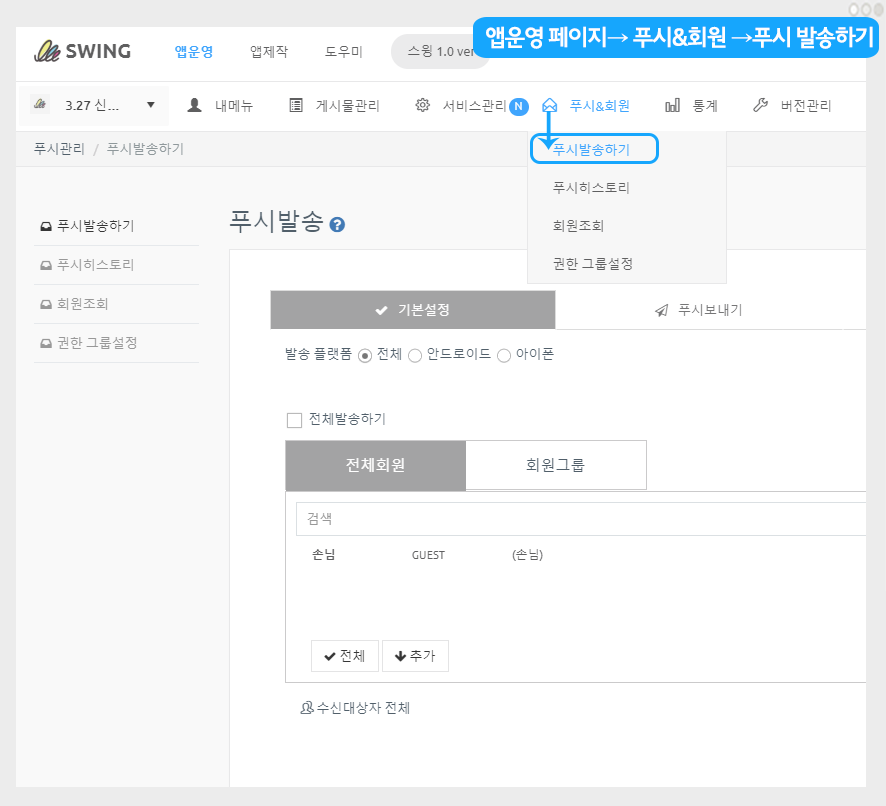
Task: Choose 회원조회 from the dropdown menu
Action: pyautogui.click(x=578, y=225)
